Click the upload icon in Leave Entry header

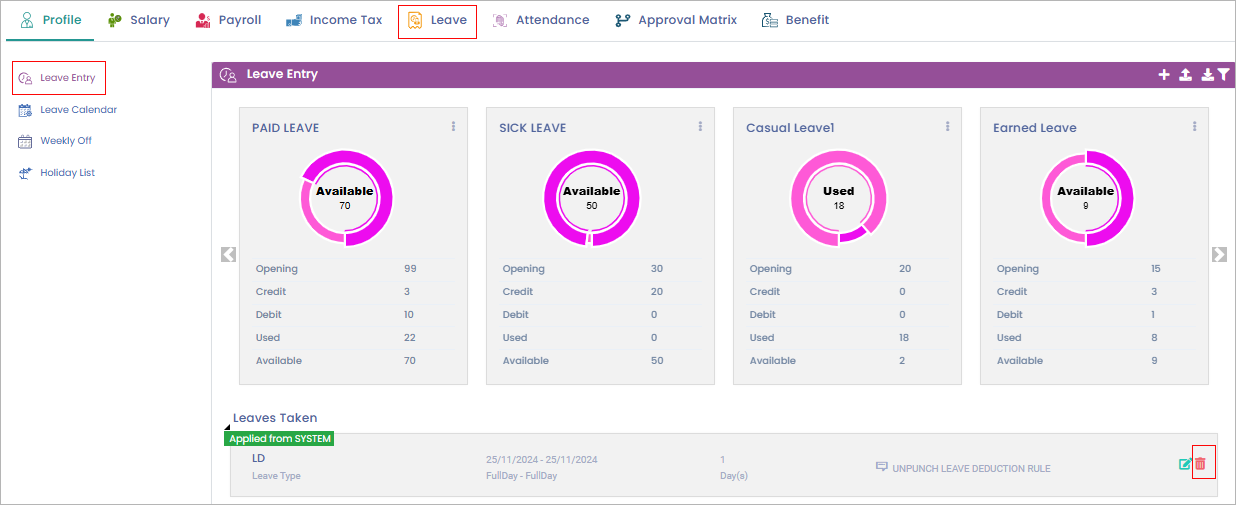coord(1185,75)
